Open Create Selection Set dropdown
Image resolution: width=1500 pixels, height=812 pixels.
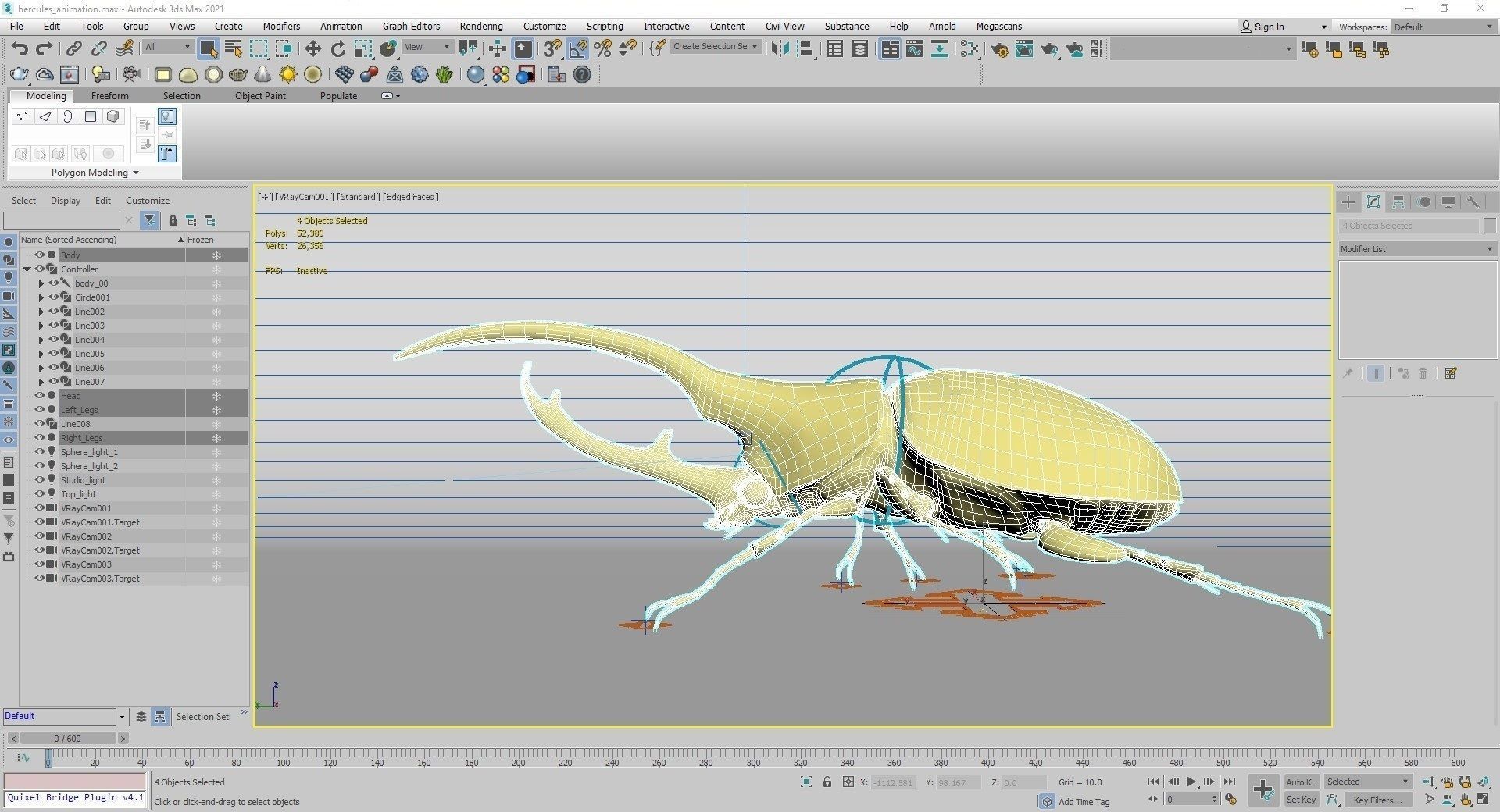point(716,47)
